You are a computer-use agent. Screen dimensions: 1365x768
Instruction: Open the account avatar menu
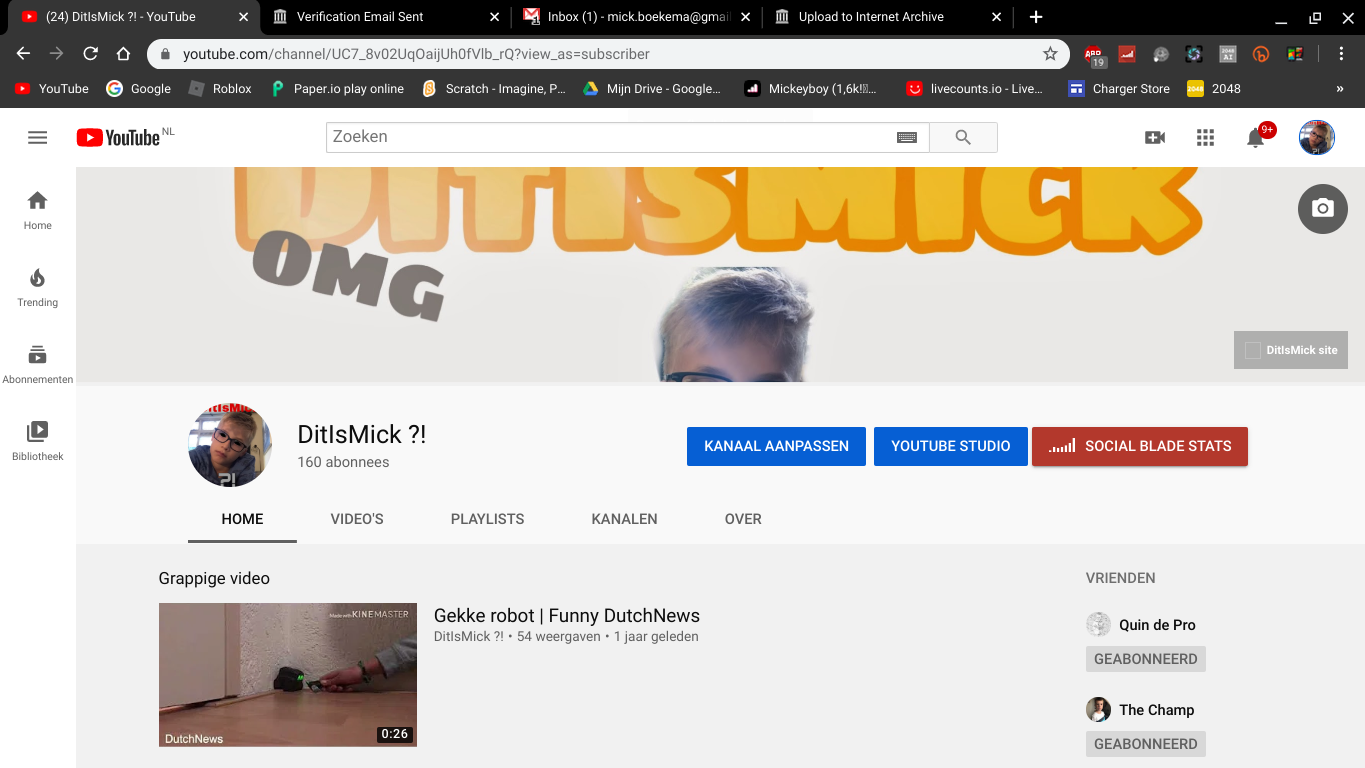1316,138
